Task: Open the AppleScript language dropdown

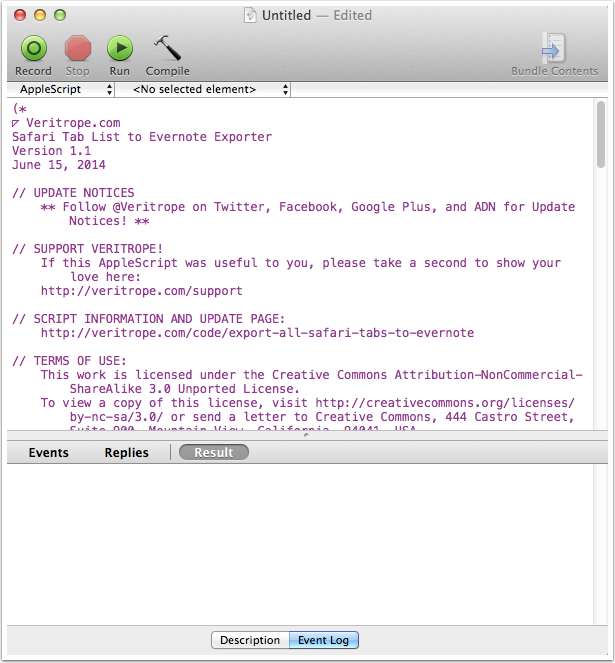Action: coord(61,89)
